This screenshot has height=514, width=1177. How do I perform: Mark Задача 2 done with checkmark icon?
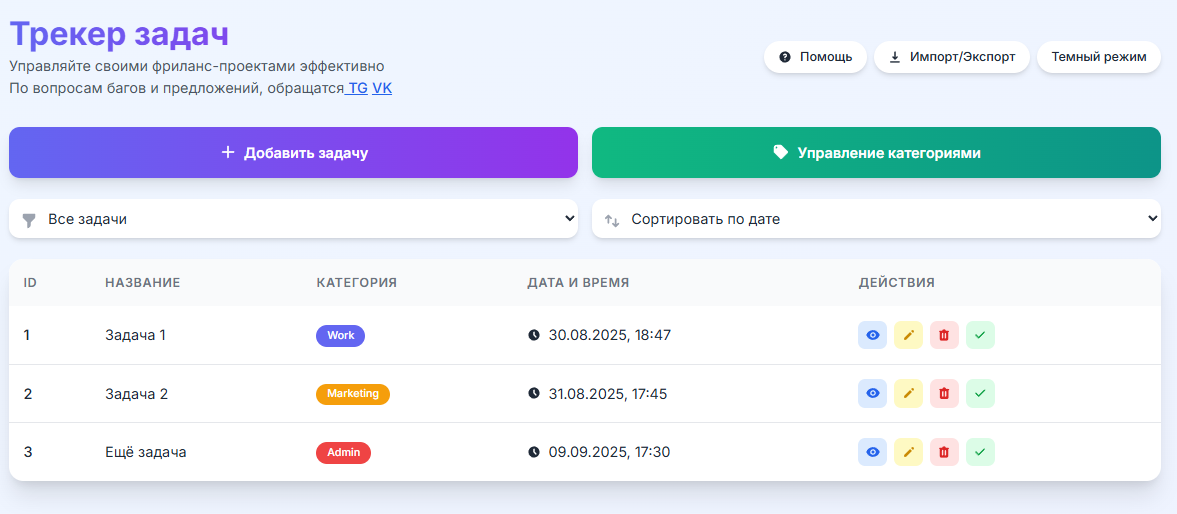point(980,394)
